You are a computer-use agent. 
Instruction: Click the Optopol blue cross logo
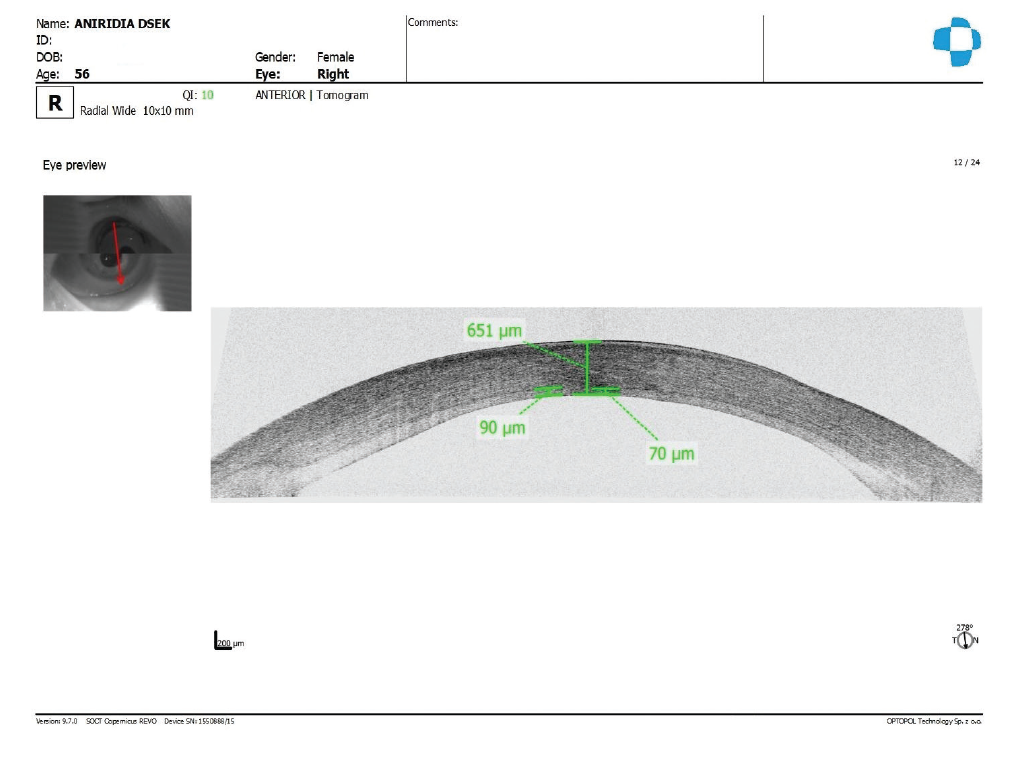click(956, 41)
